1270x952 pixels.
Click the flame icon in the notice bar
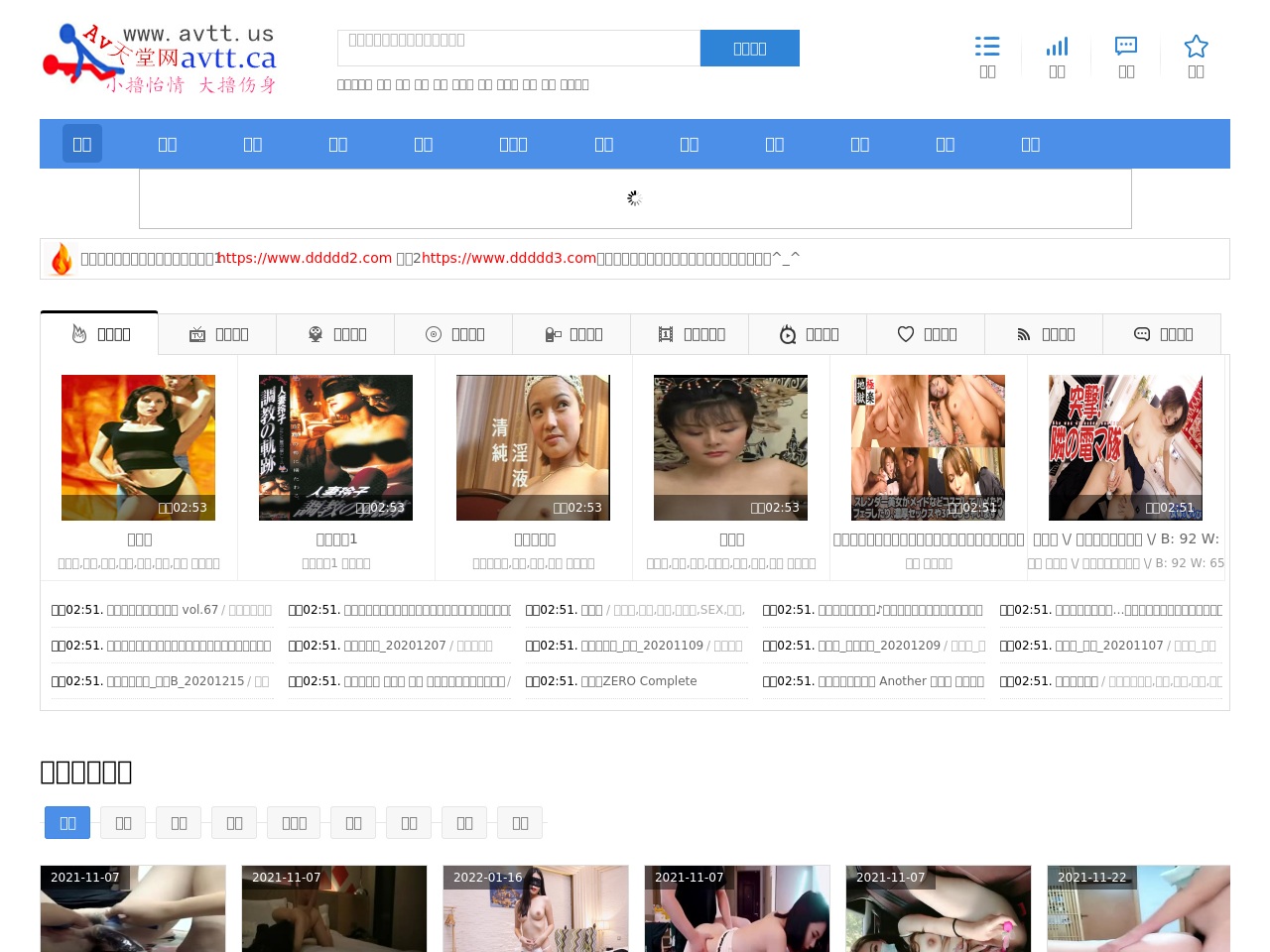pyautogui.click(x=62, y=259)
